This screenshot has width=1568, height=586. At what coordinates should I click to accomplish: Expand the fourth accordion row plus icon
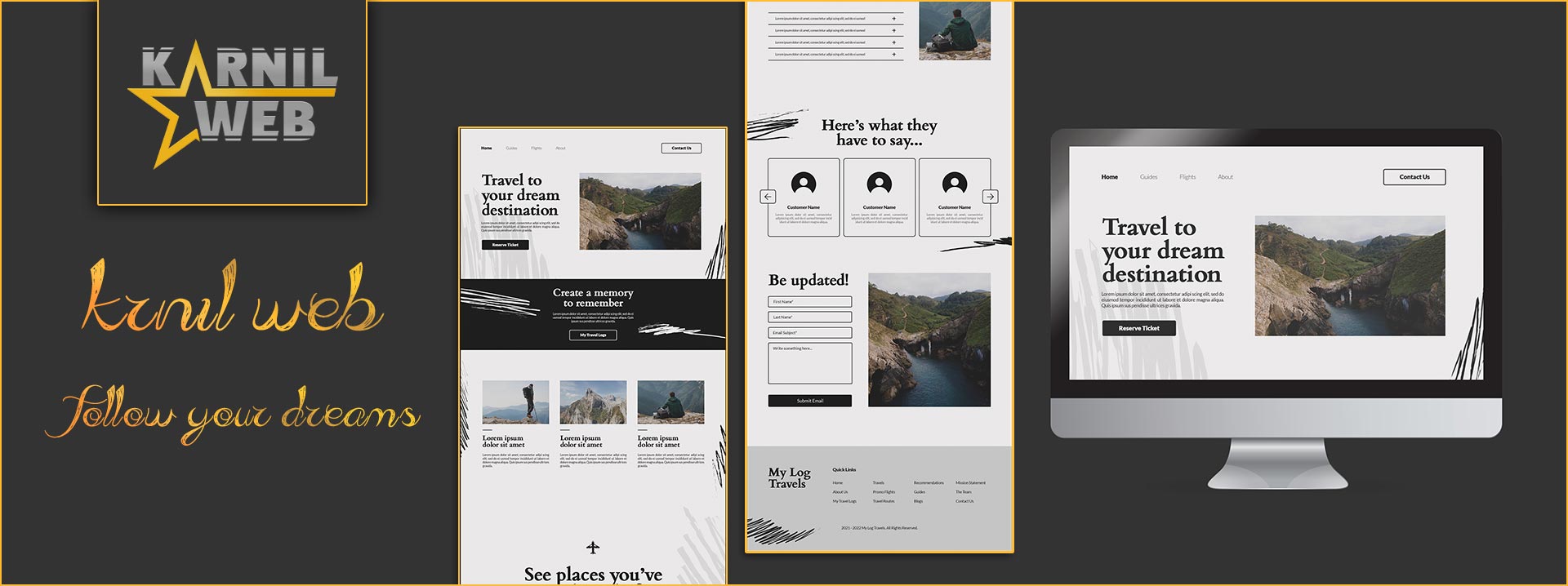pos(893,55)
